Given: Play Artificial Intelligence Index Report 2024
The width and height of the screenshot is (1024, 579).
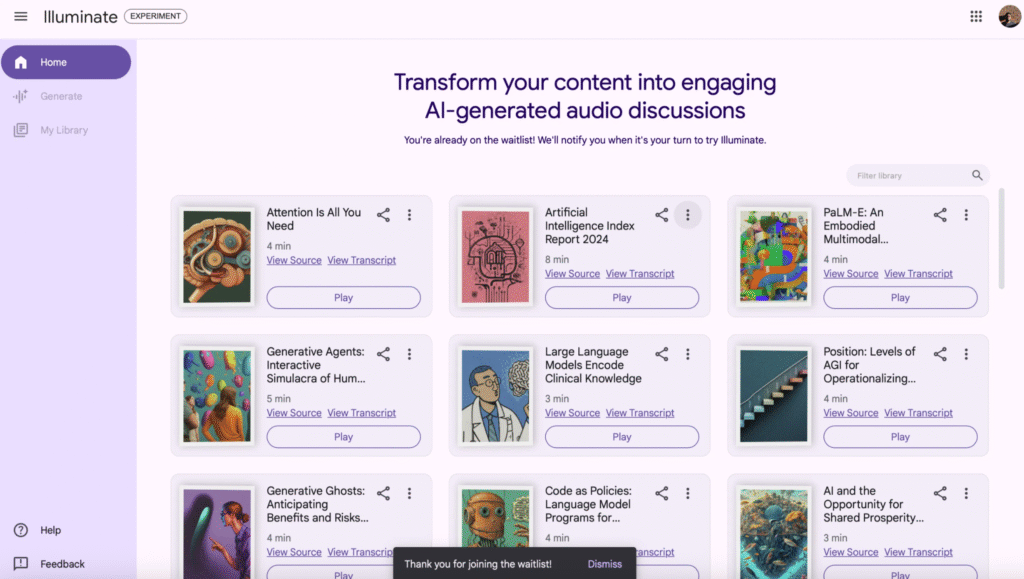Looking at the screenshot, I should click(x=622, y=298).
